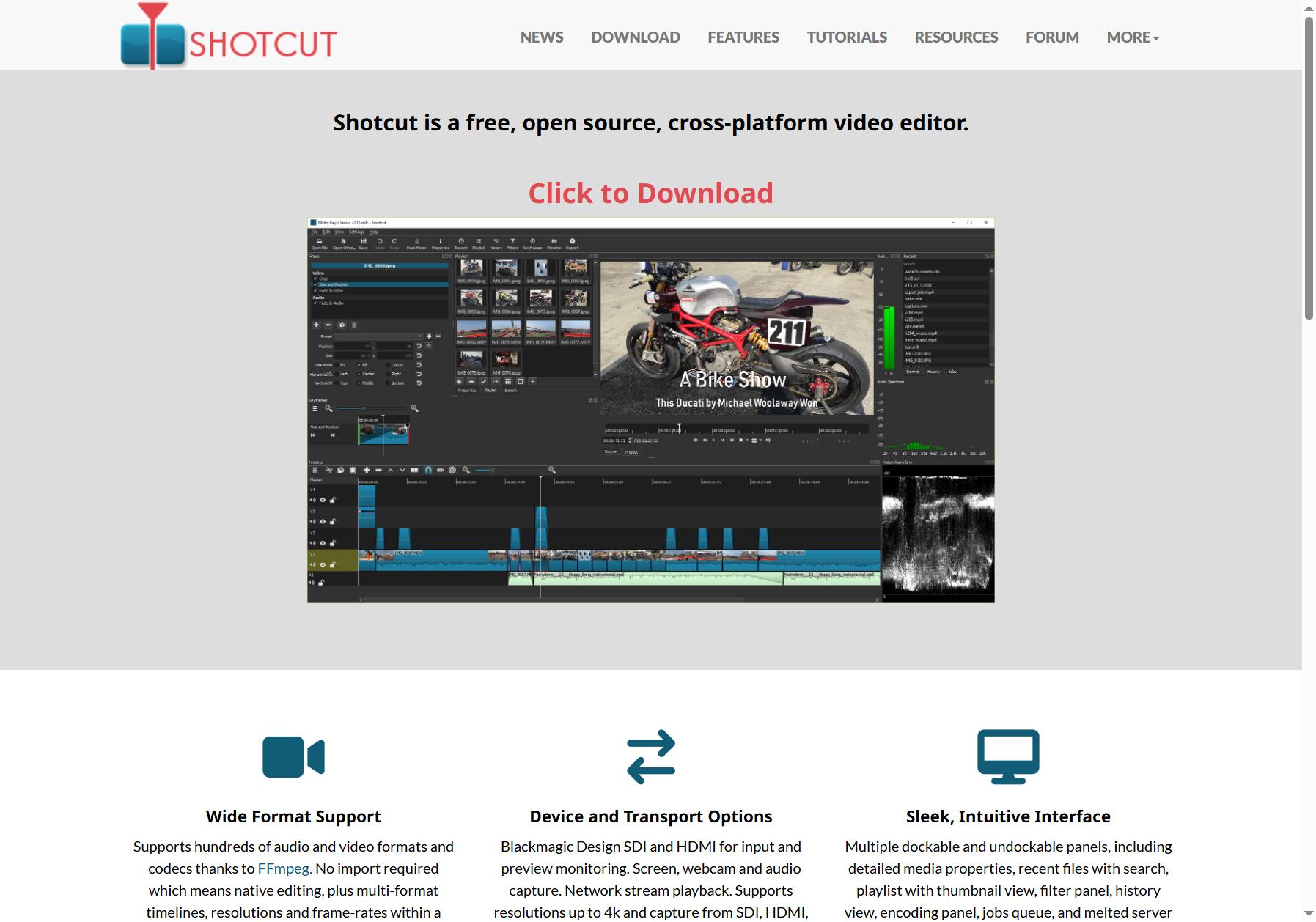Click the 'Wide Format Support' heading
This screenshot has width=1316, height=922.
tap(293, 816)
